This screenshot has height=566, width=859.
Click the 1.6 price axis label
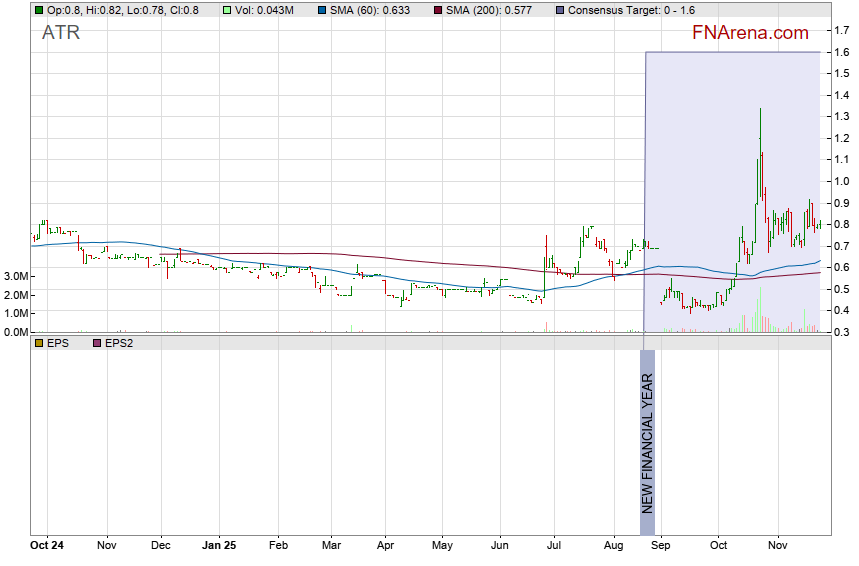point(842,52)
